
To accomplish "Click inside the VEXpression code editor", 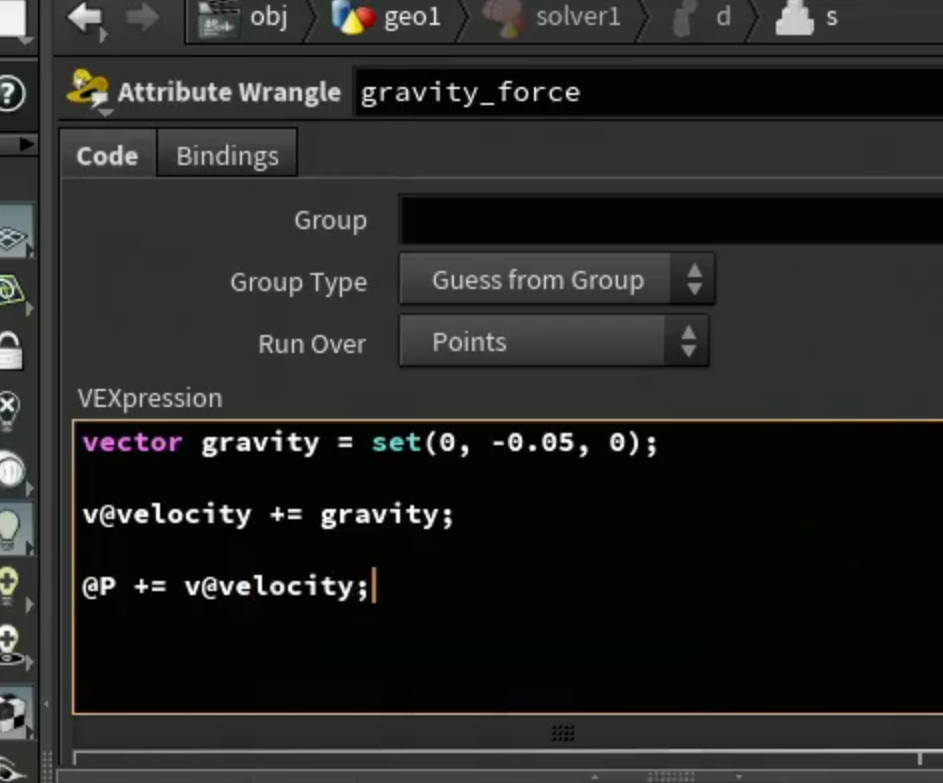I will click(508, 568).
